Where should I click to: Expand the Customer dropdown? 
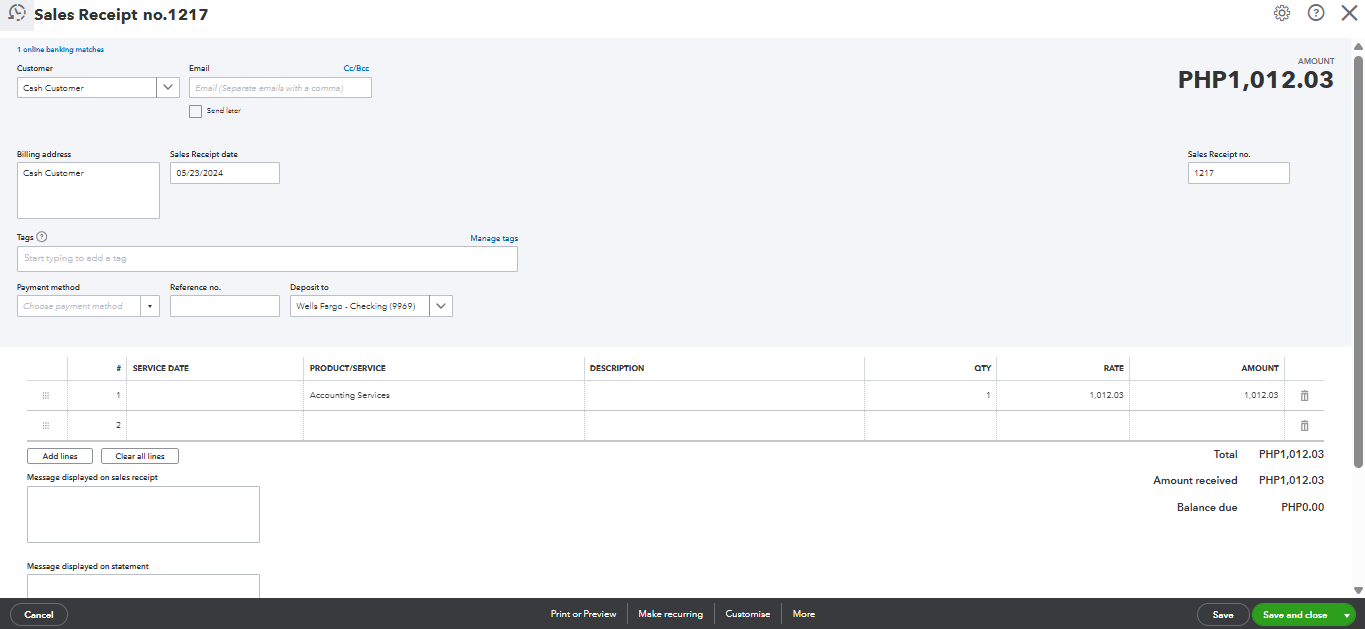tap(168, 87)
